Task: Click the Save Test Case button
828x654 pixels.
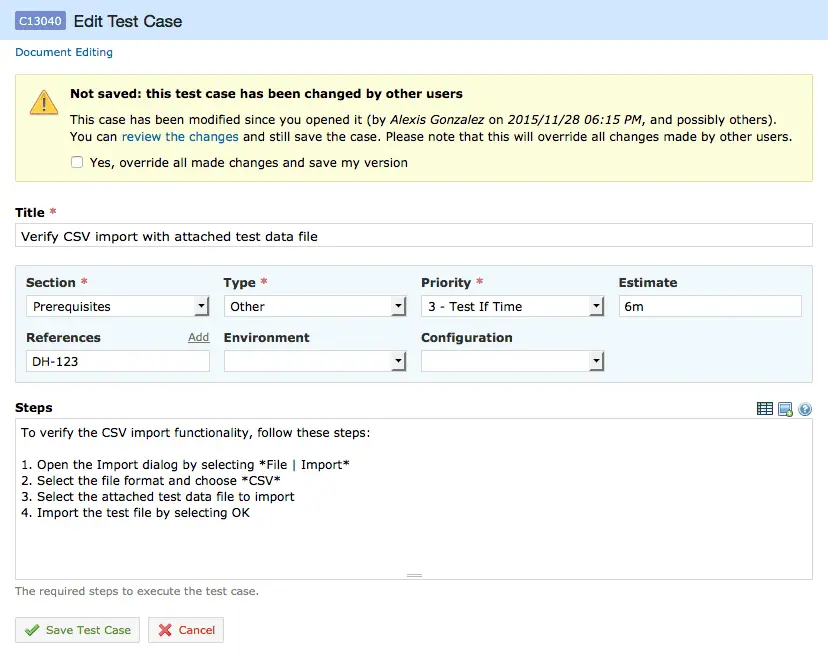Action: pyautogui.click(x=78, y=630)
